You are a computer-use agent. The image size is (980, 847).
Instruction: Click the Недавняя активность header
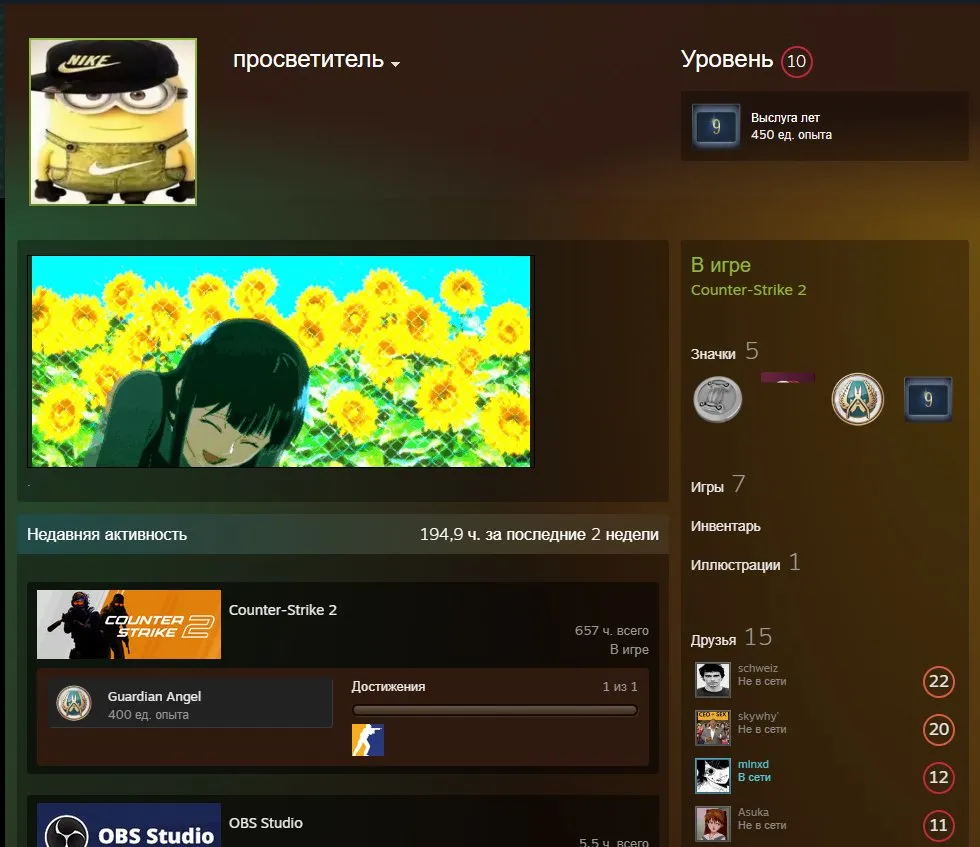pos(107,534)
